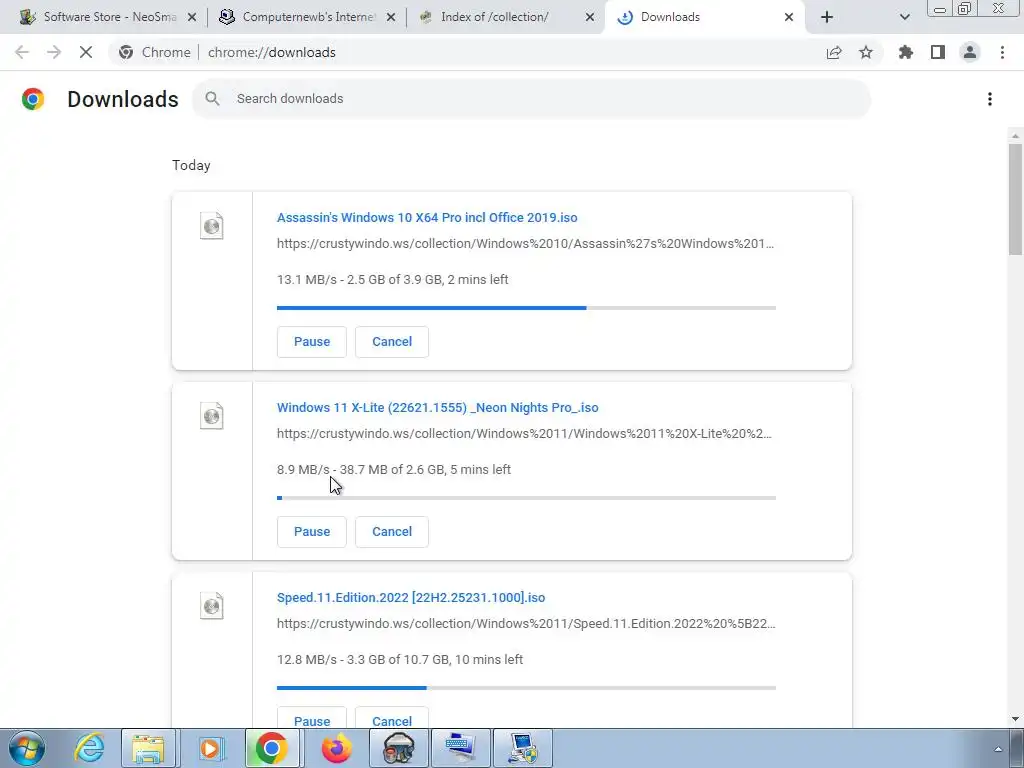Open Speed.11.Edition.2022 iso link
The image size is (1024, 768).
tap(411, 598)
